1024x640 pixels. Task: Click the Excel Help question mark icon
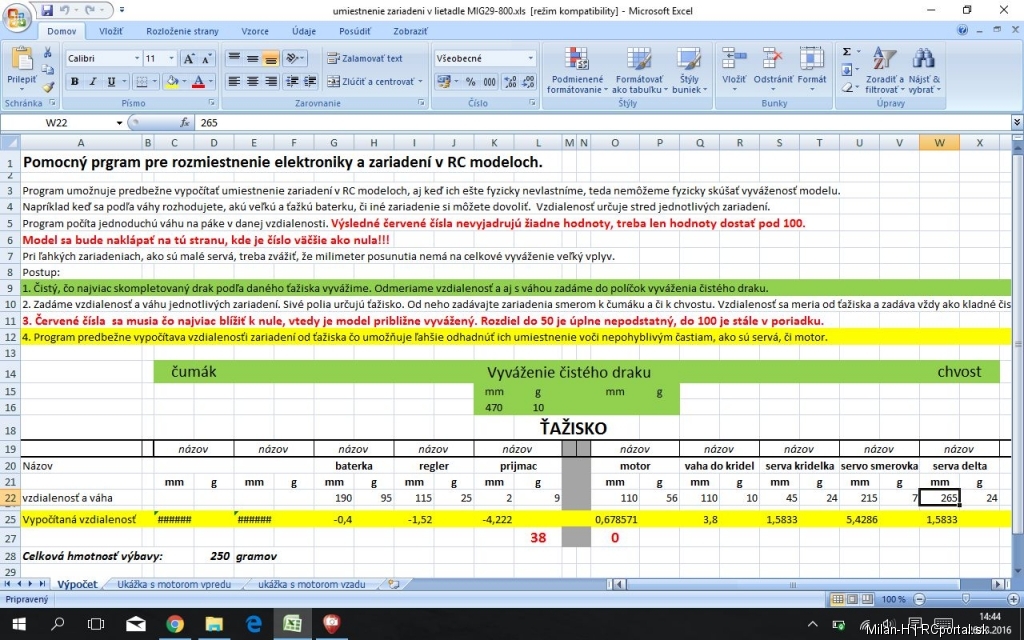pyautogui.click(x=963, y=30)
